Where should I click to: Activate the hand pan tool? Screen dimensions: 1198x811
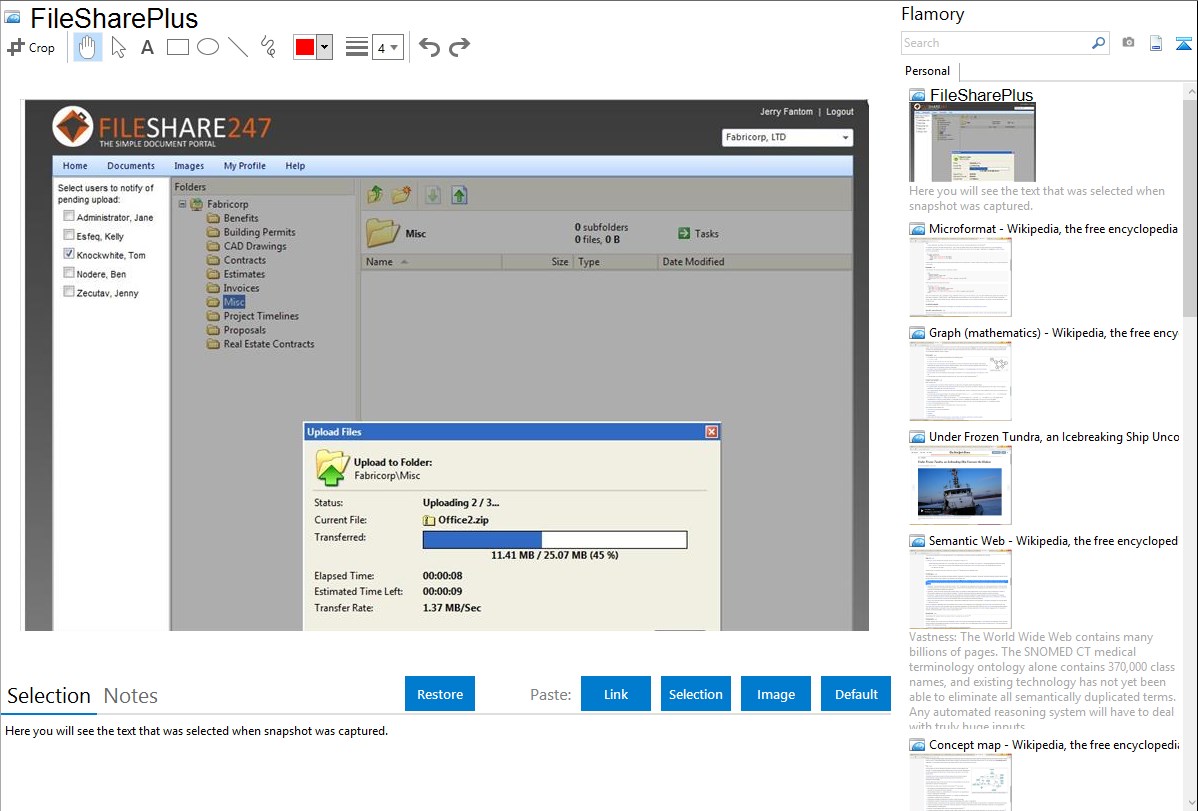(88, 47)
